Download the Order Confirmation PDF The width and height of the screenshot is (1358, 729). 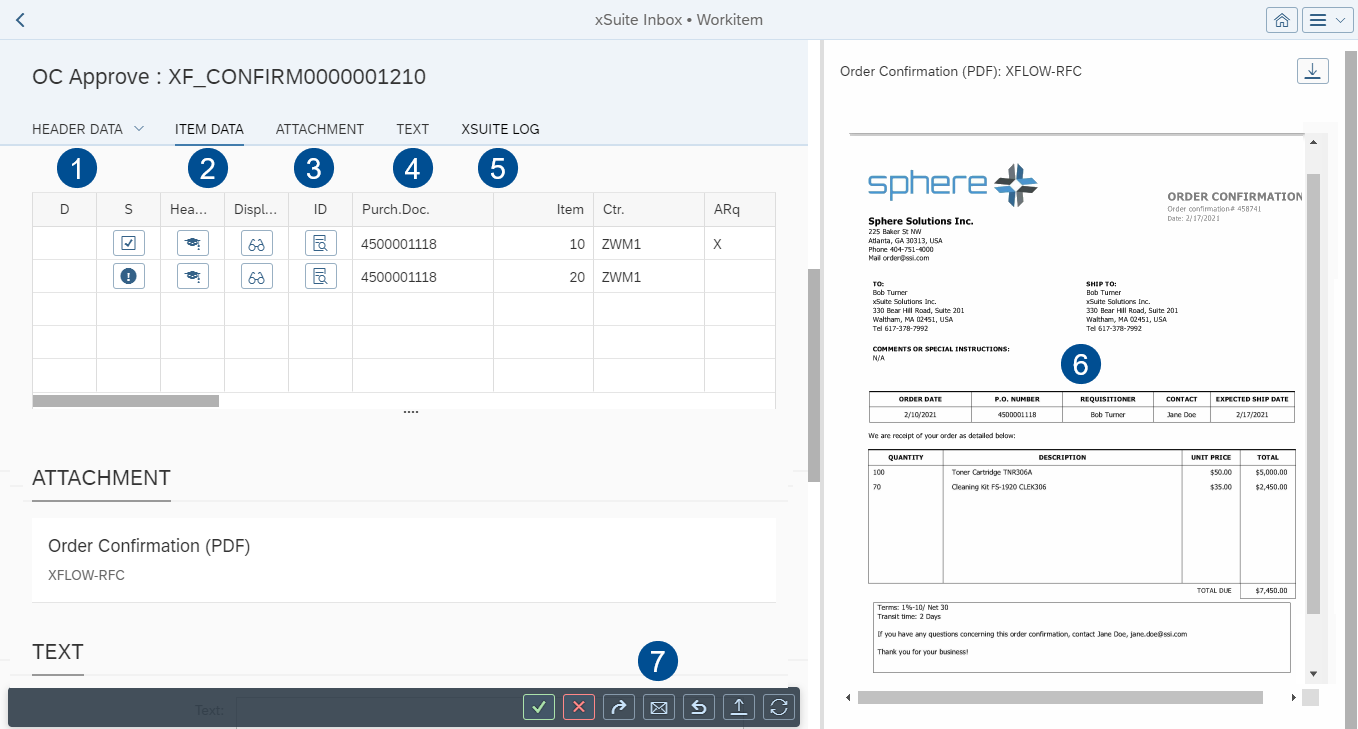tap(1312, 70)
